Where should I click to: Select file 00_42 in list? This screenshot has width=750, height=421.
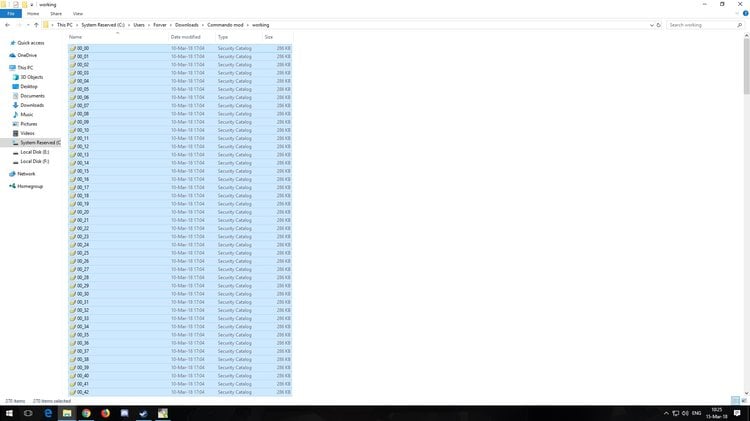(180, 392)
